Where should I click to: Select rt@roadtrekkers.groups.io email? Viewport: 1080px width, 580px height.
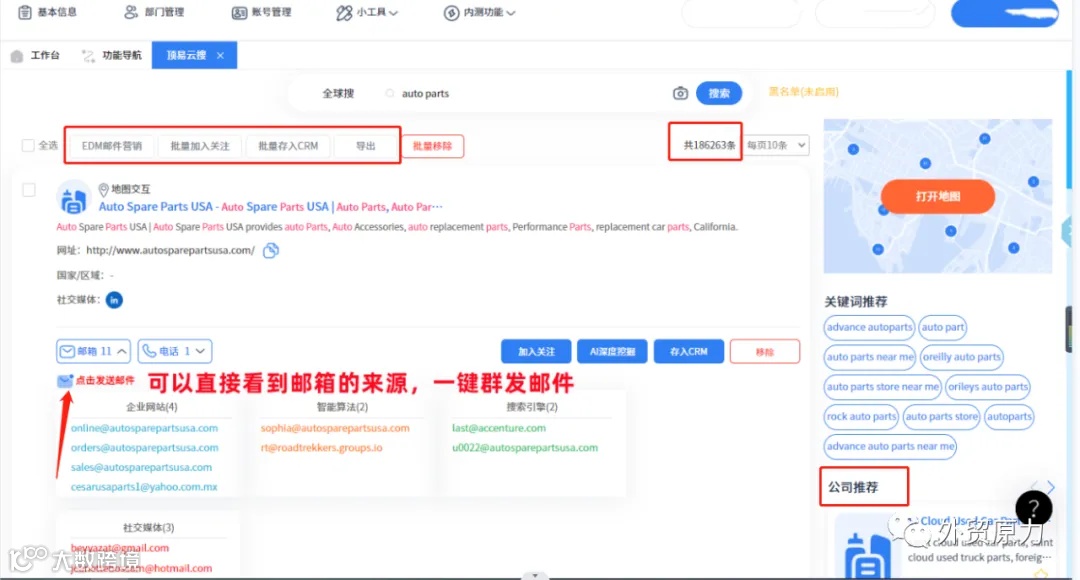click(321, 448)
